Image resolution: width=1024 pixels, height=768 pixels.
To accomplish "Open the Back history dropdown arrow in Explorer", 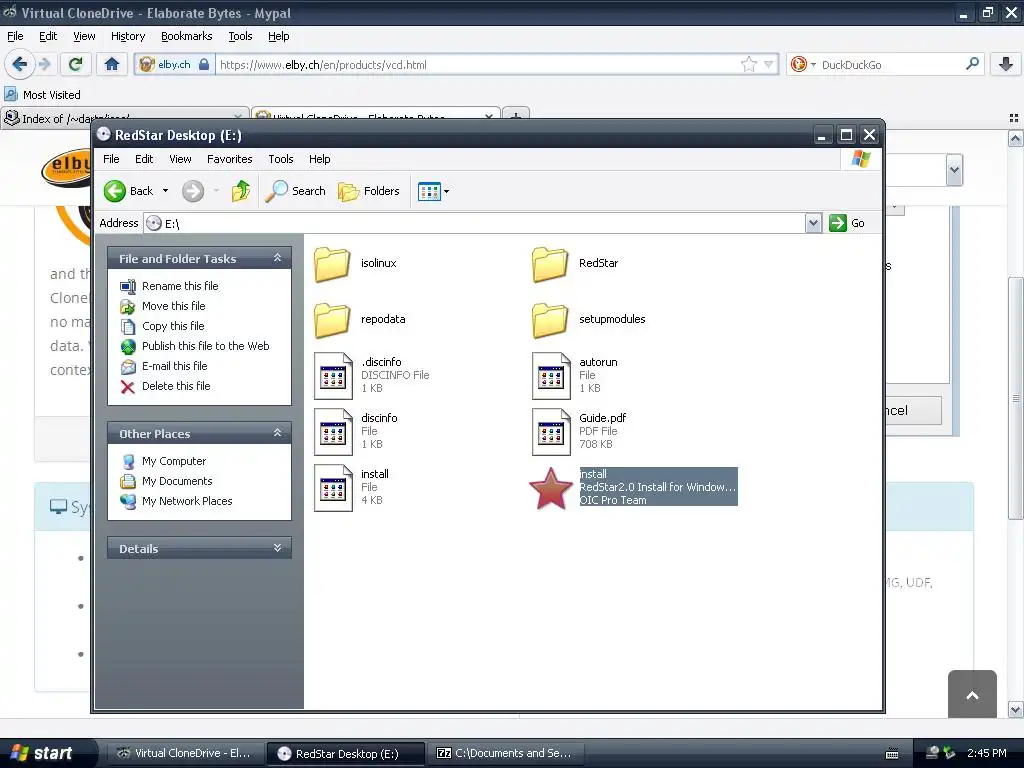I will (165, 191).
